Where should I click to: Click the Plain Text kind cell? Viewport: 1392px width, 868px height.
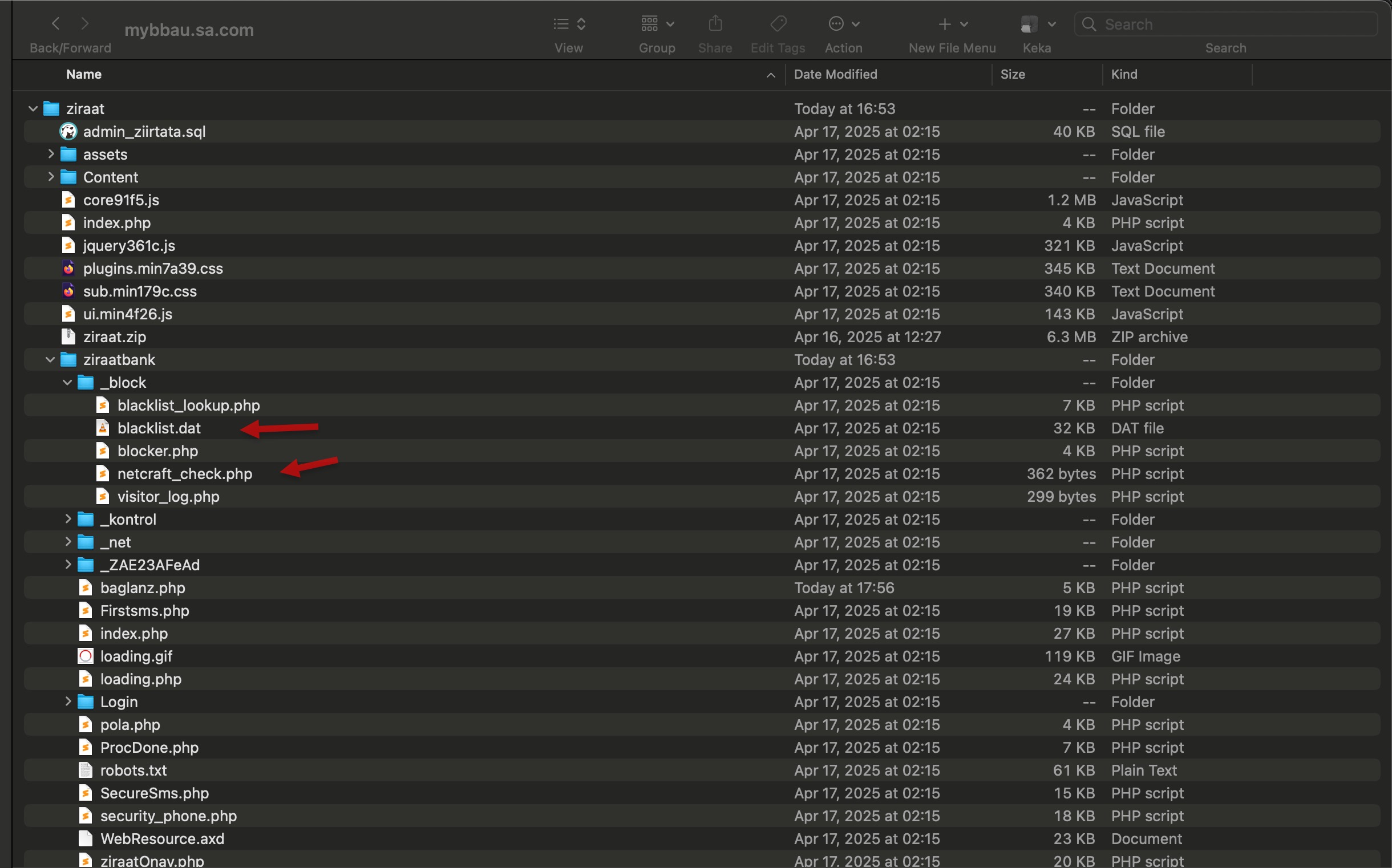[x=1144, y=770]
